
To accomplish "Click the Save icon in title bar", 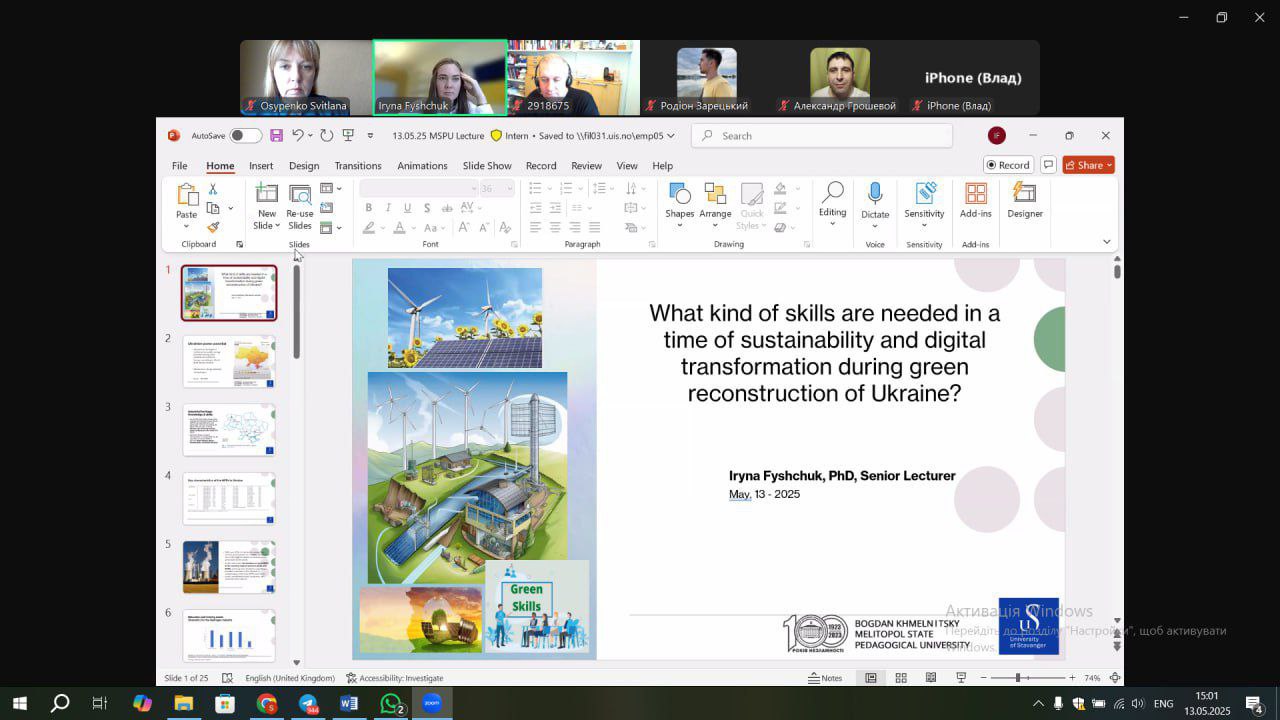I will (x=276, y=136).
